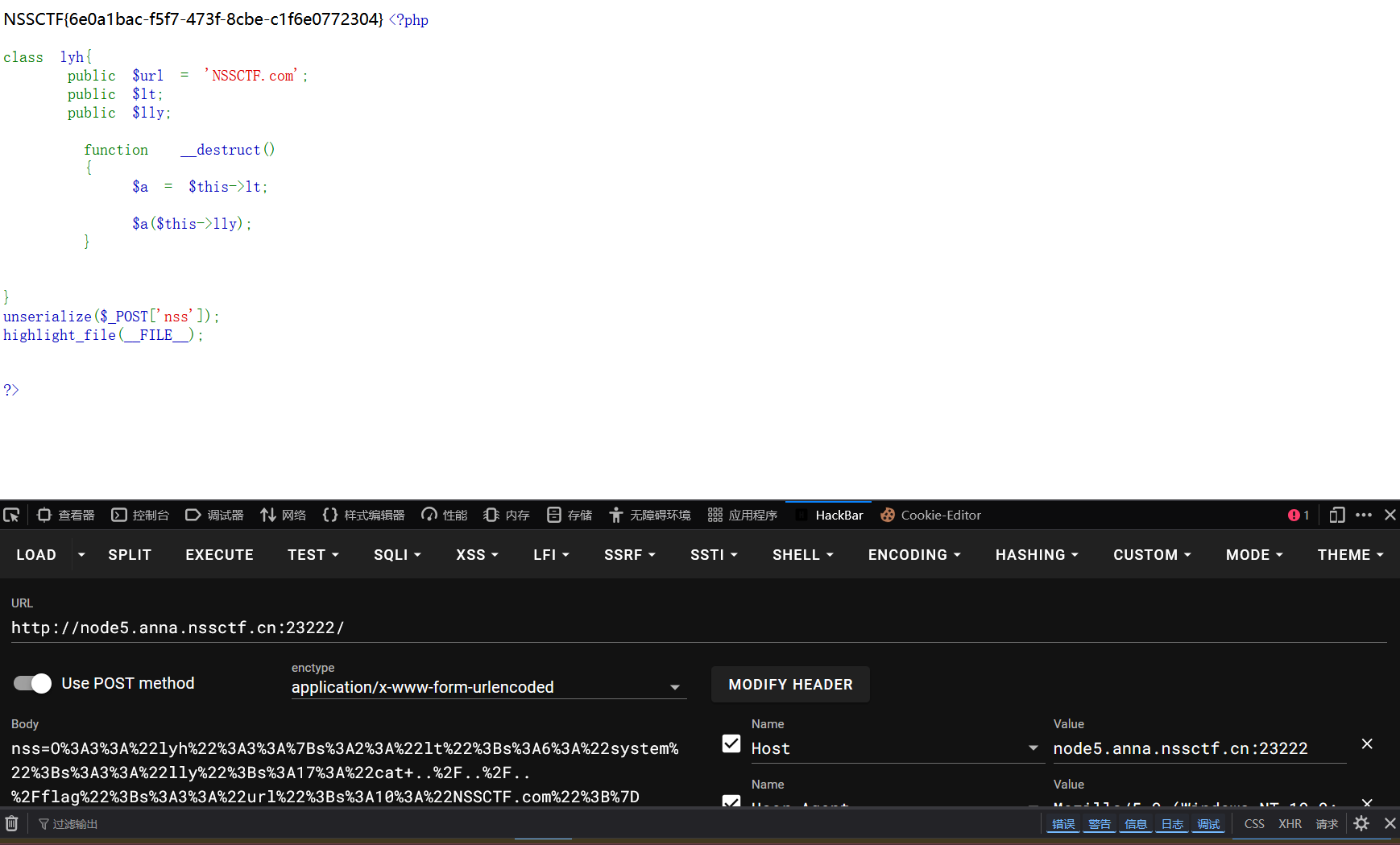Open the HASHING dropdown menu
Viewport: 1400px width, 845px height.
(x=1037, y=555)
